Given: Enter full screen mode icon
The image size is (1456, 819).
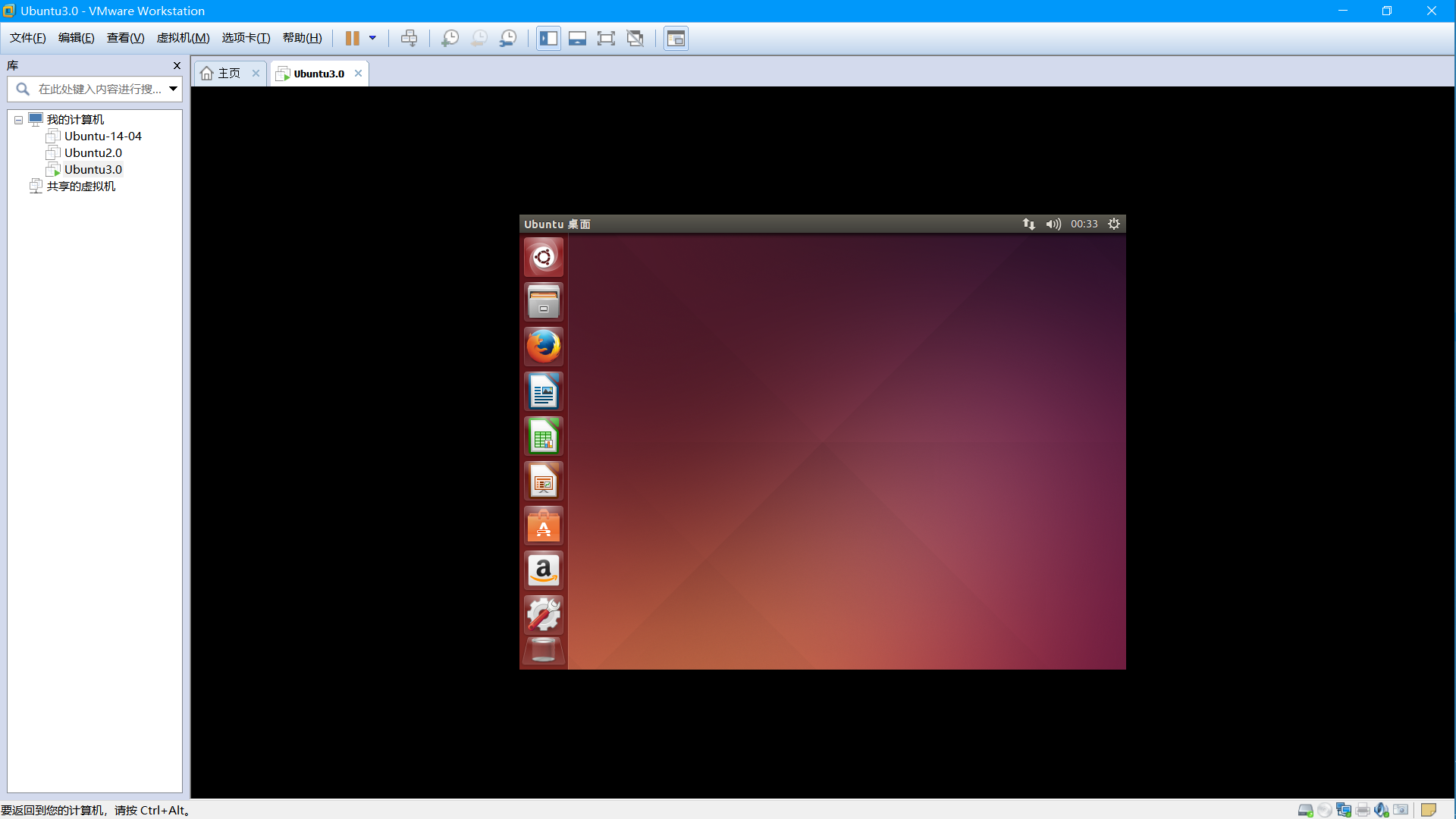Looking at the screenshot, I should (606, 38).
